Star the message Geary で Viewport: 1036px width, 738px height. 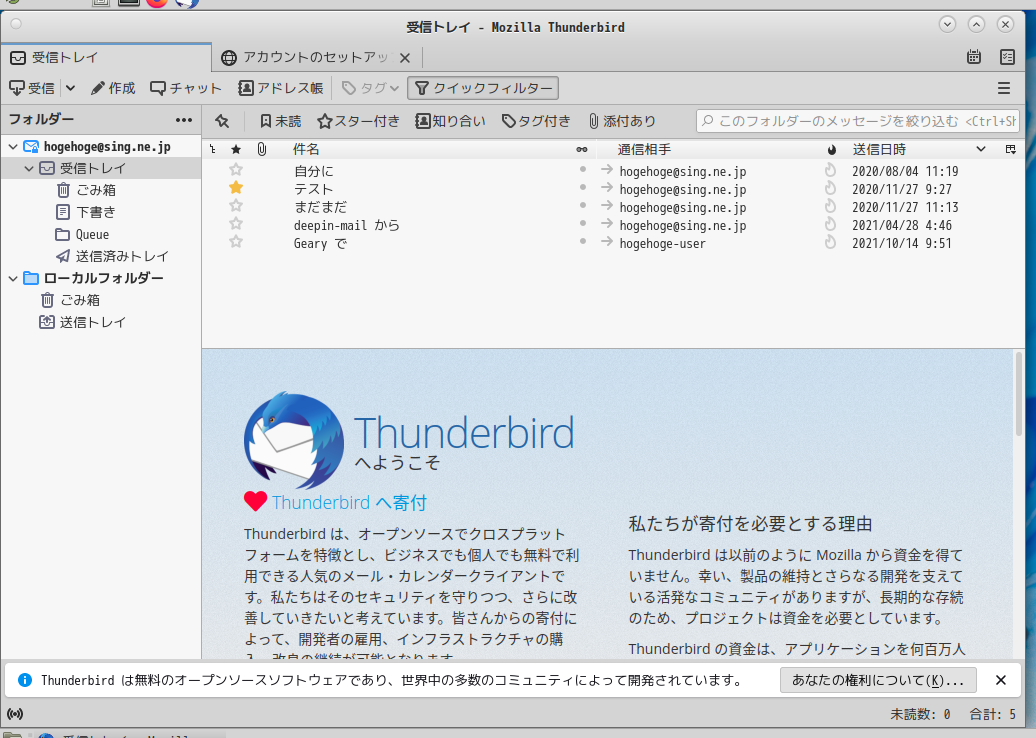tap(236, 242)
